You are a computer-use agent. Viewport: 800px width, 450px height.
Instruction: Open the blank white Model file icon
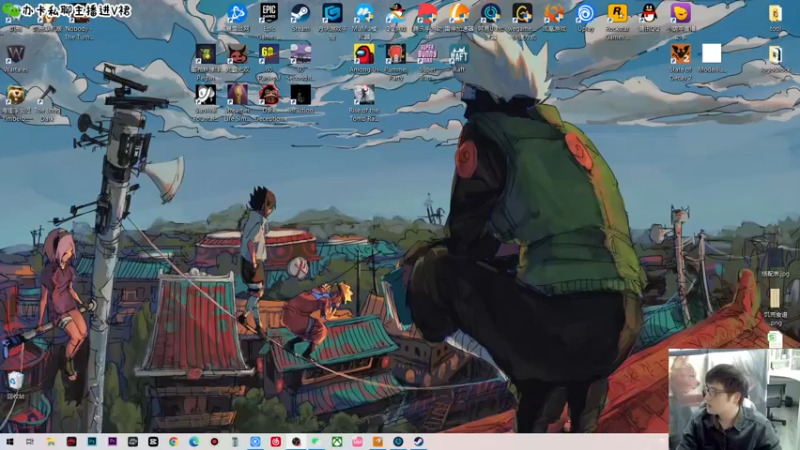point(712,54)
